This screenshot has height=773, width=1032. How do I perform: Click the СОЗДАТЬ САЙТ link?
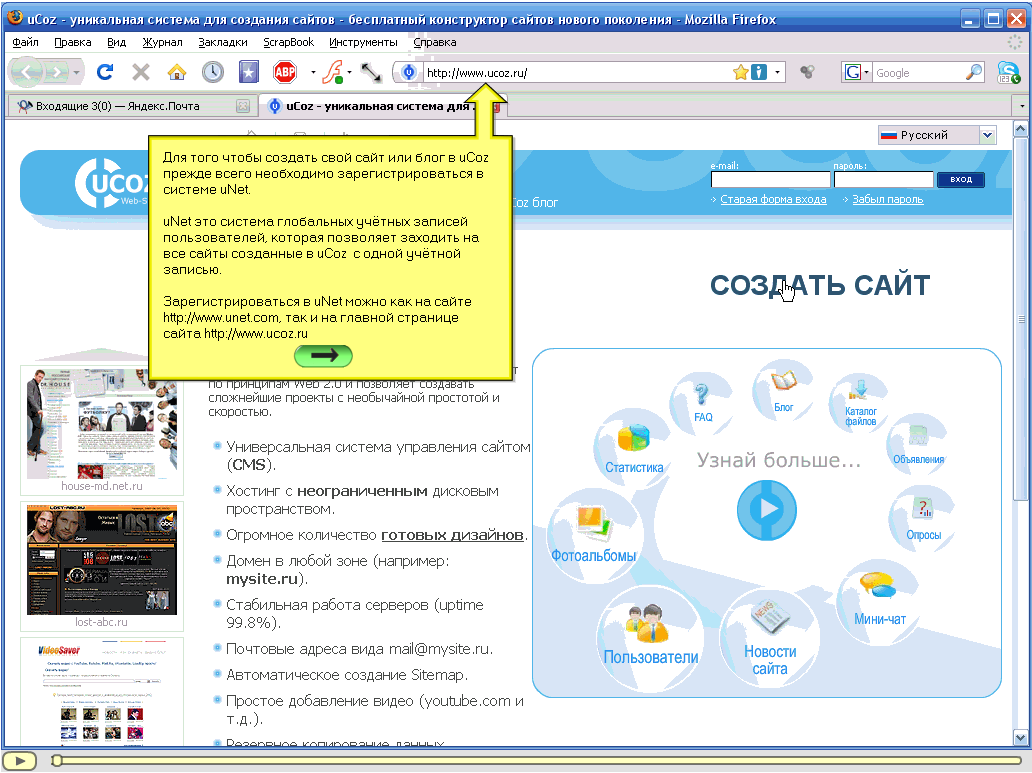(x=819, y=285)
